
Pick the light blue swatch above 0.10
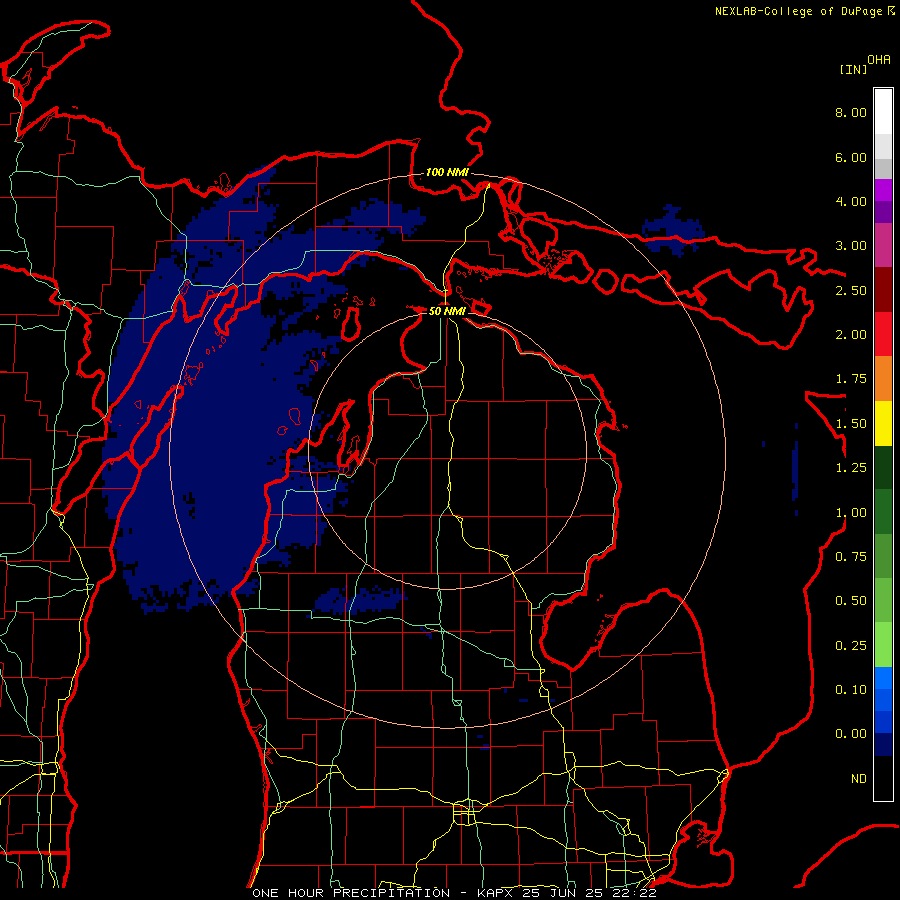(883, 678)
